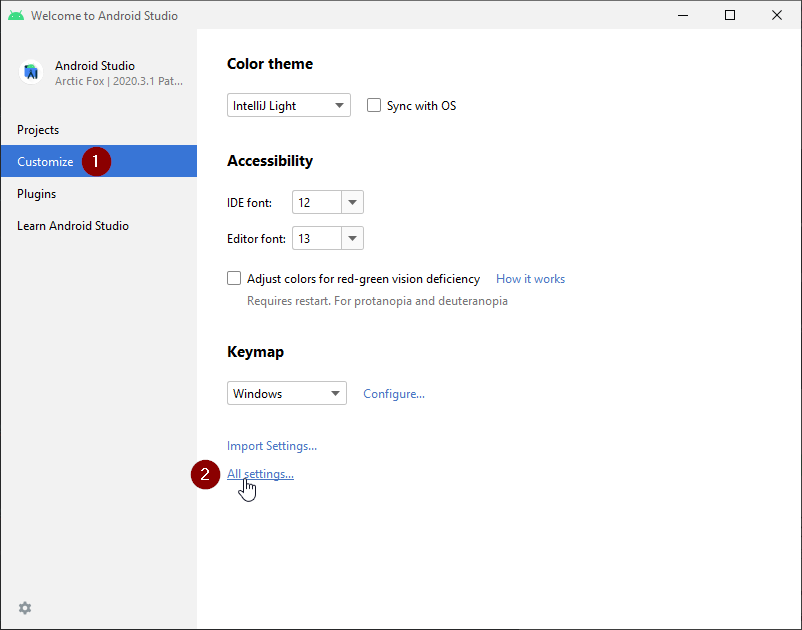
Task: Open the Windows keymap dropdown
Action: [286, 393]
